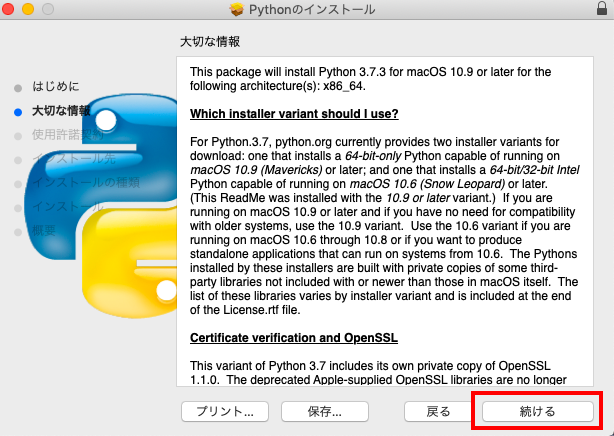Viewport: 614px width, 436px height.
Task: Click the gray bullet beside はじめに
Action: coord(18,88)
